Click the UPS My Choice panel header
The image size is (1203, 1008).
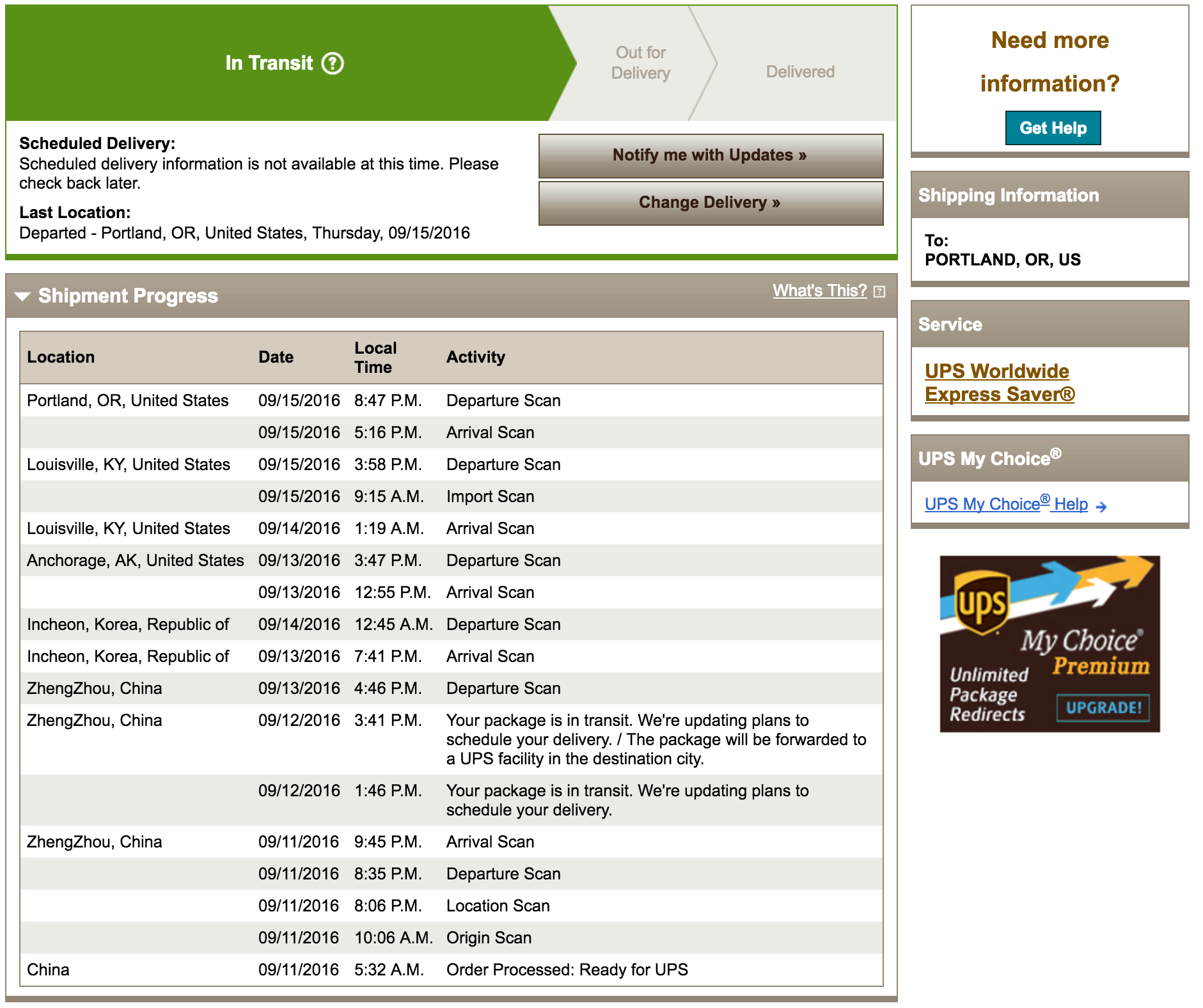click(x=1050, y=459)
